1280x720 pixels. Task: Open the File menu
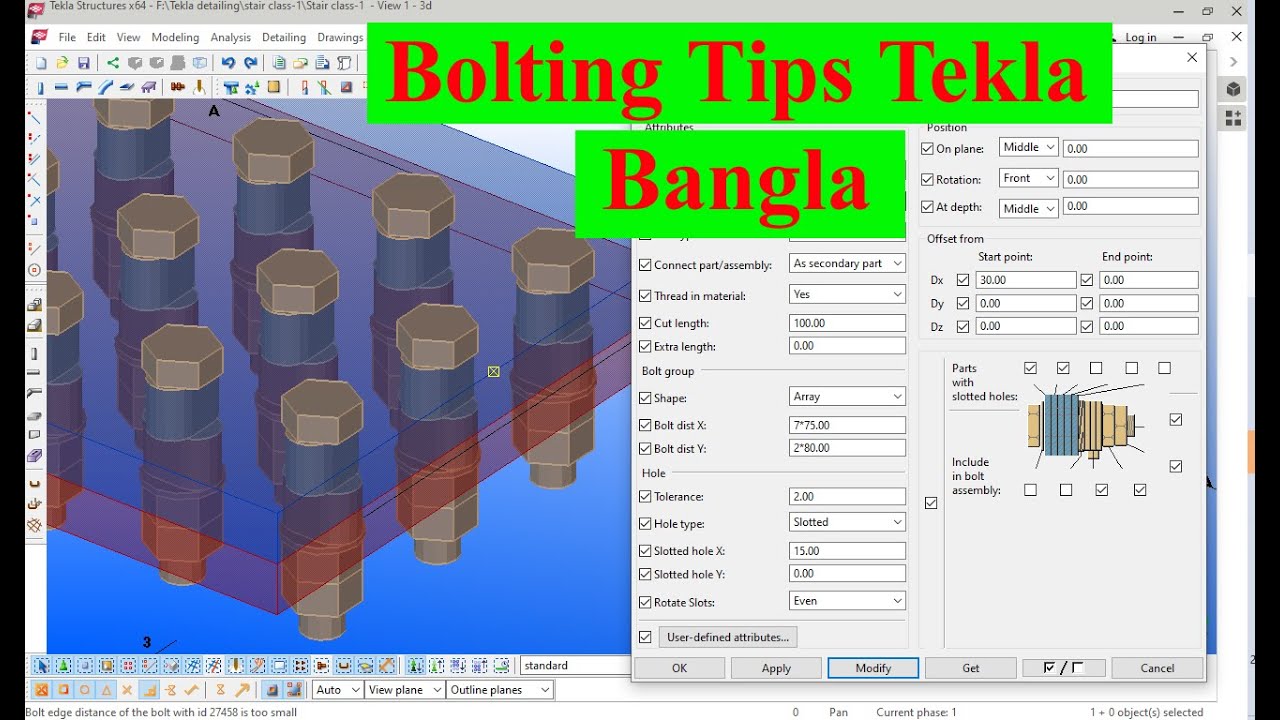coord(67,37)
